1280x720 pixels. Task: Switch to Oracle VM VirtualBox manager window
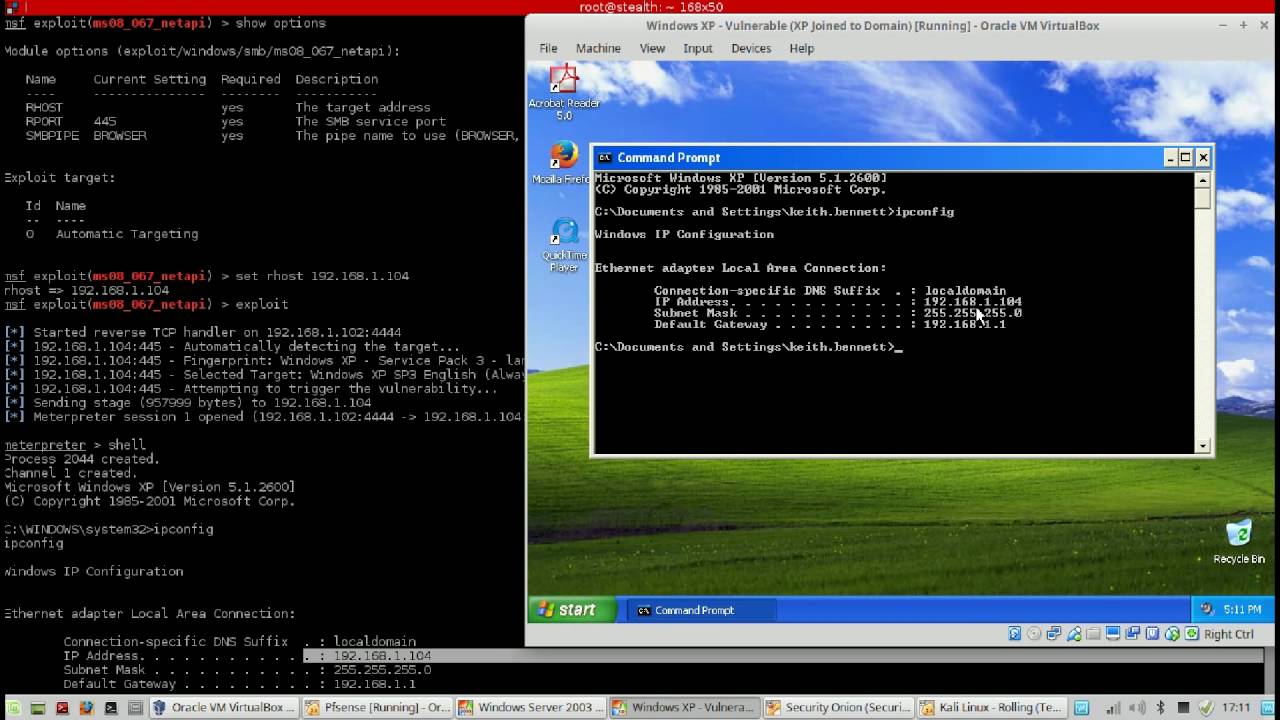224,707
